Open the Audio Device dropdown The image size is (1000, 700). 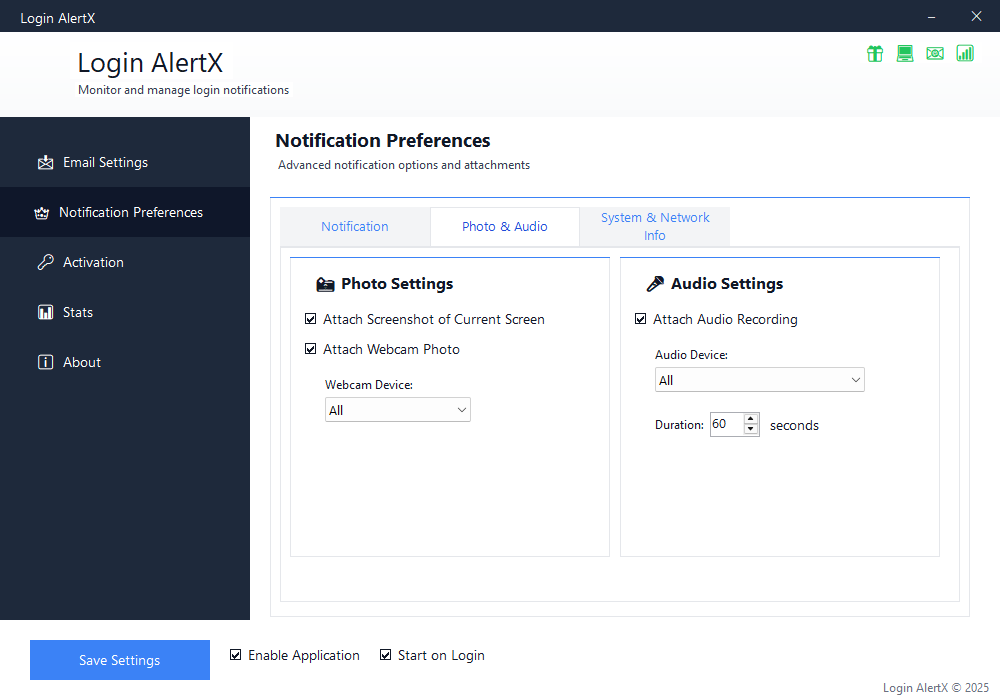tap(760, 380)
